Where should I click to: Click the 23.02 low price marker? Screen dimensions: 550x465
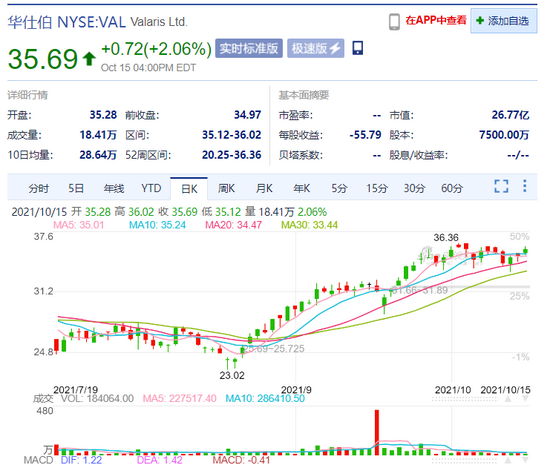(x=232, y=375)
